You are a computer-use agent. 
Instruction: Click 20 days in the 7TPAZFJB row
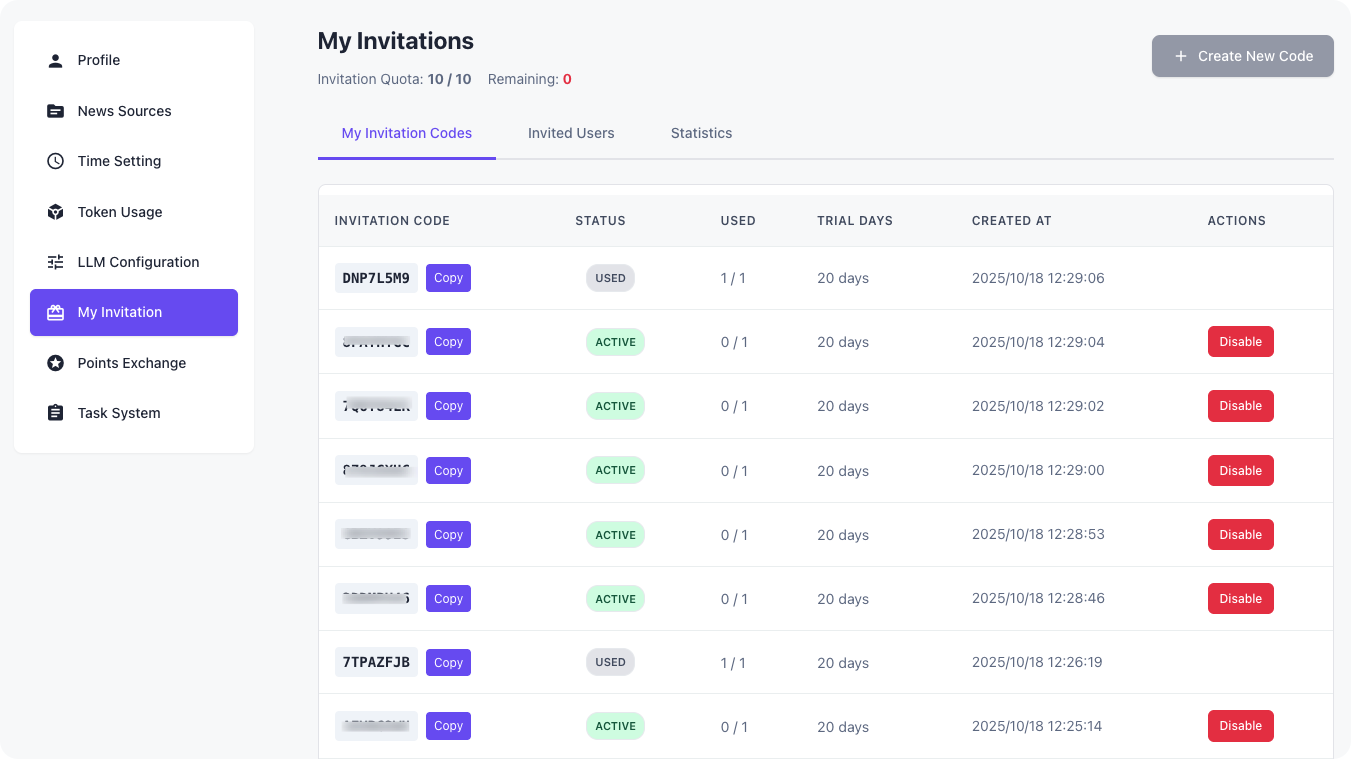843,662
